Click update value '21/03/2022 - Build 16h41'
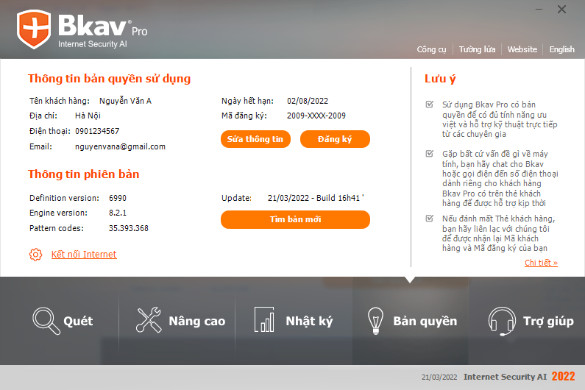585x390 pixels. pyautogui.click(x=314, y=198)
